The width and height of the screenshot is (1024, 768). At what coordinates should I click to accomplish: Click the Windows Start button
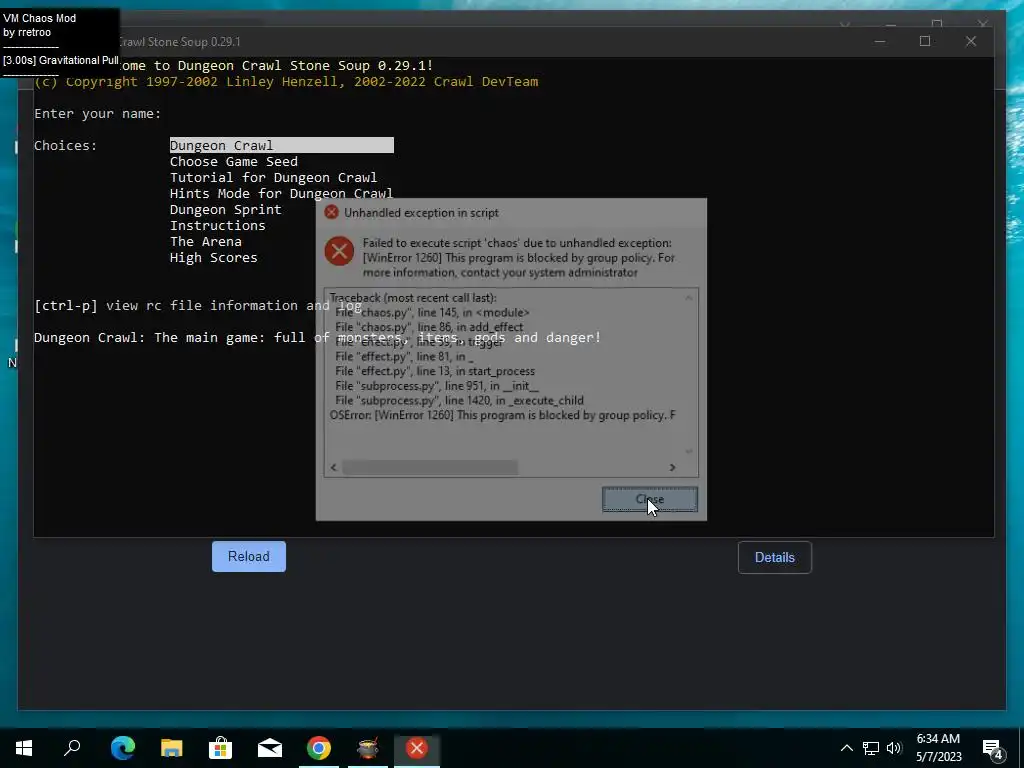coord(24,748)
